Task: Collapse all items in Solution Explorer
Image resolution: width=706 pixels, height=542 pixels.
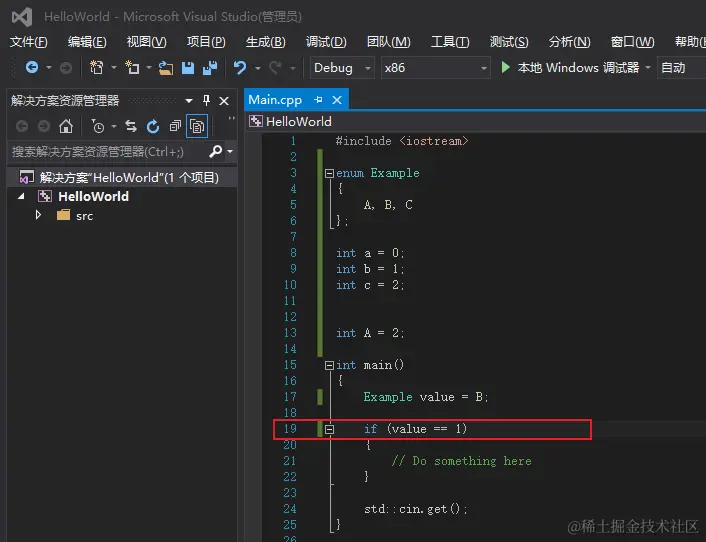Action: pyautogui.click(x=175, y=126)
